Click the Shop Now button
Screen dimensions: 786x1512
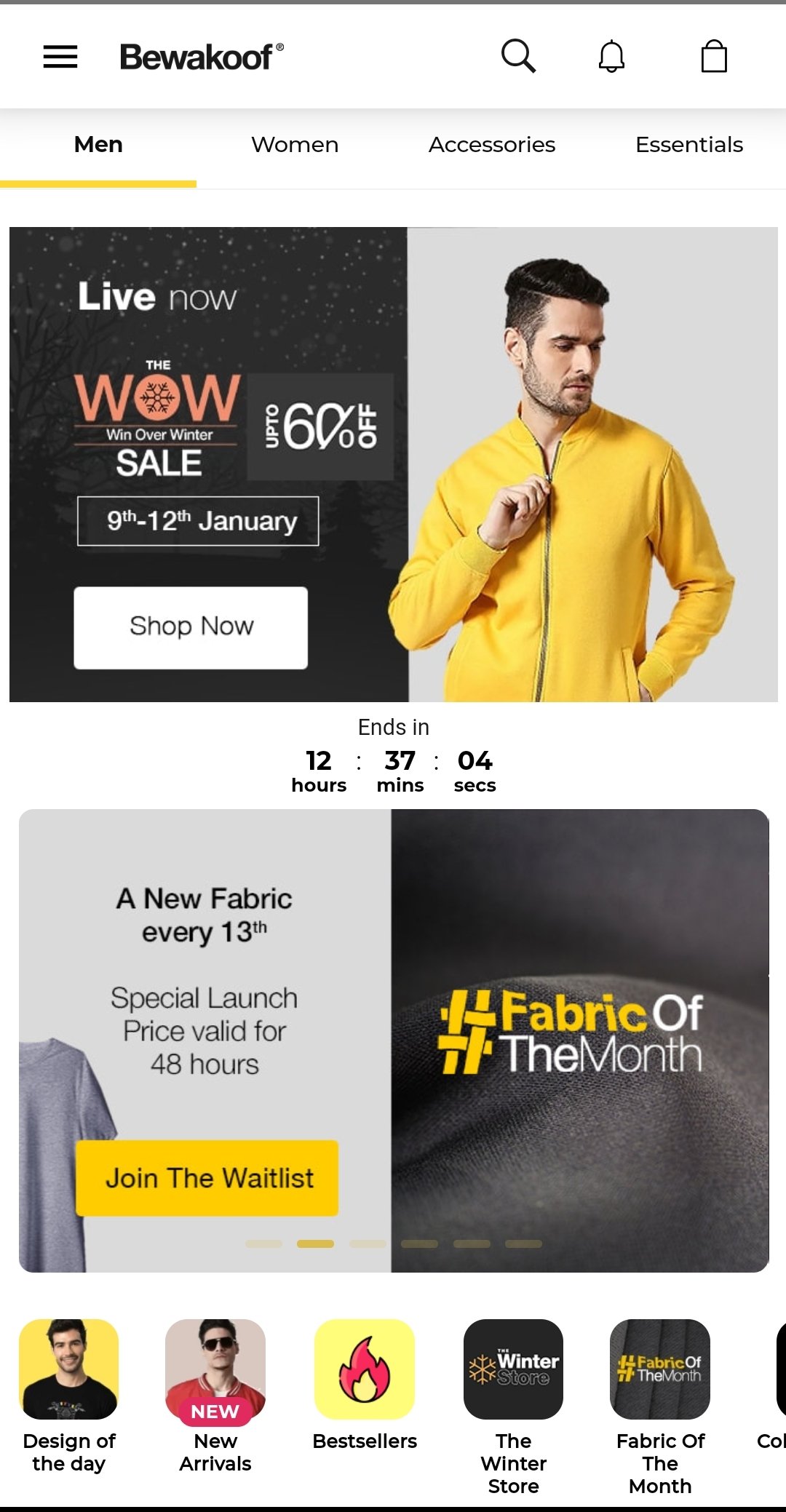pyautogui.click(x=191, y=627)
